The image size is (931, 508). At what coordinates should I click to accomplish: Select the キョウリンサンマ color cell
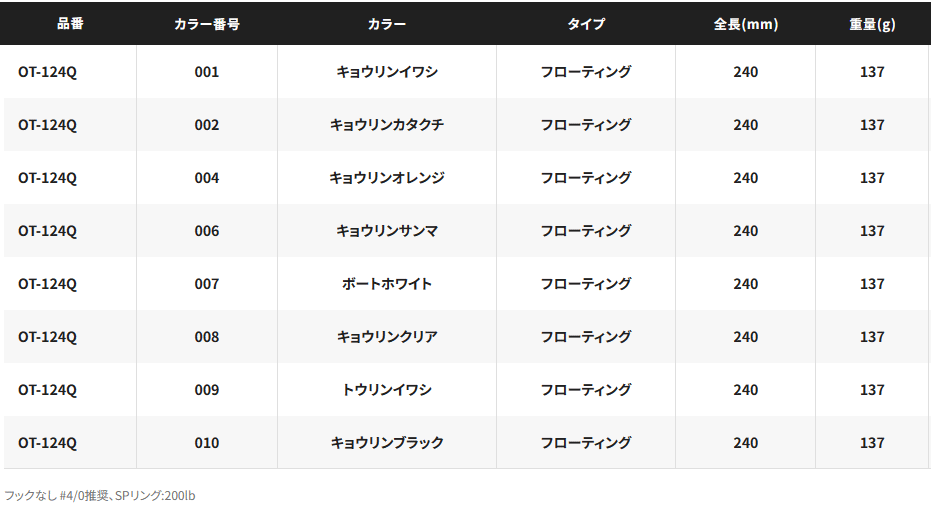387,231
